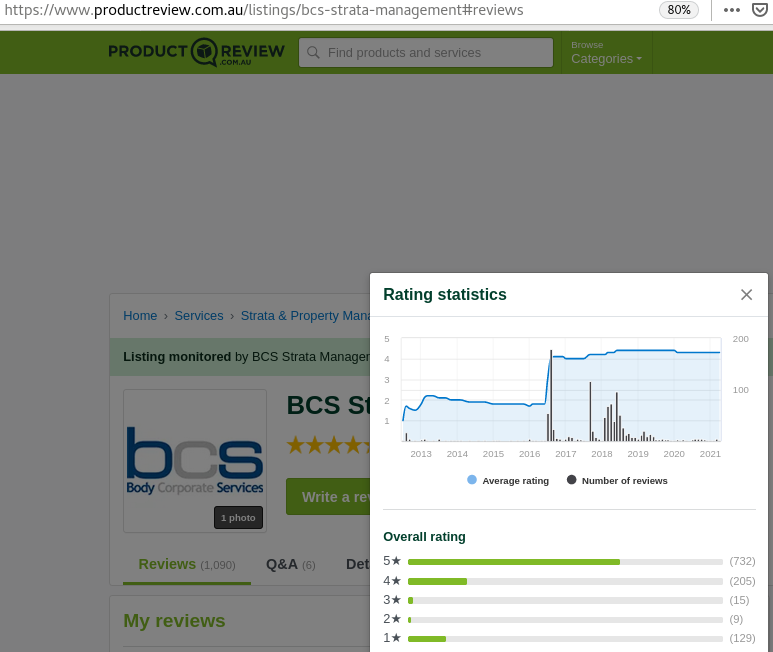Click the search magnifier icon

pos(313,52)
